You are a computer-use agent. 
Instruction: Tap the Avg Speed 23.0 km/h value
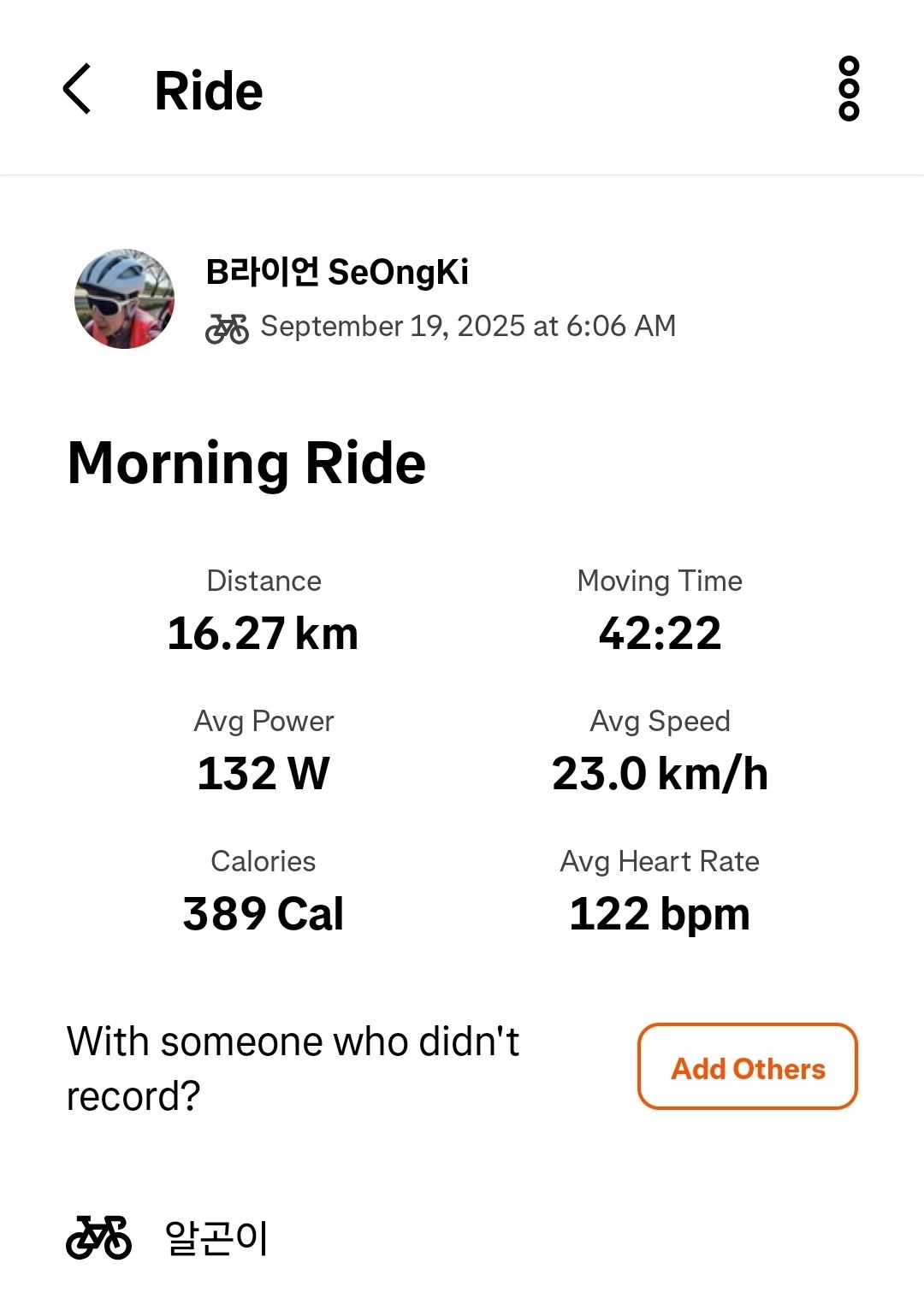(660, 774)
